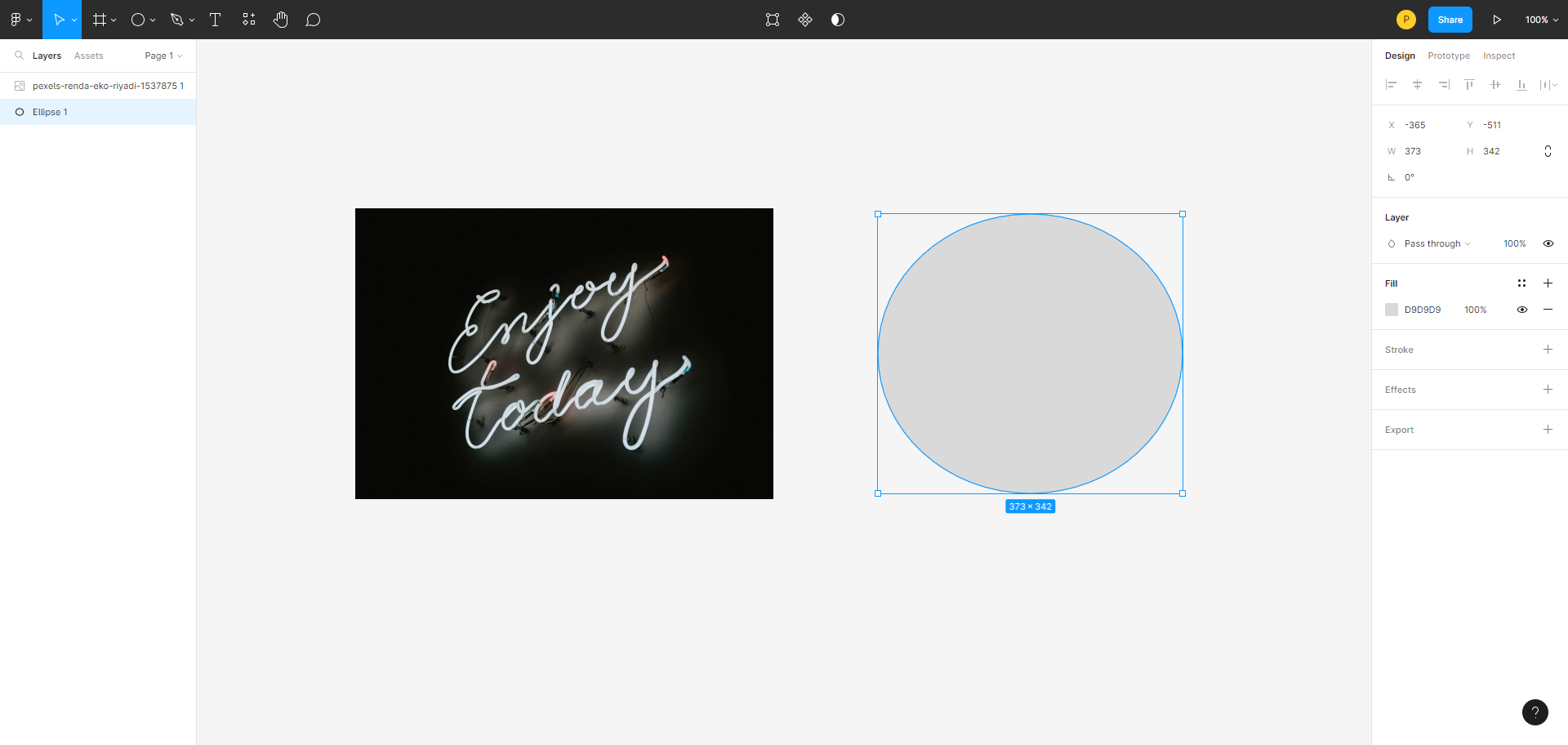Align the selection to left edge

pos(1392,85)
